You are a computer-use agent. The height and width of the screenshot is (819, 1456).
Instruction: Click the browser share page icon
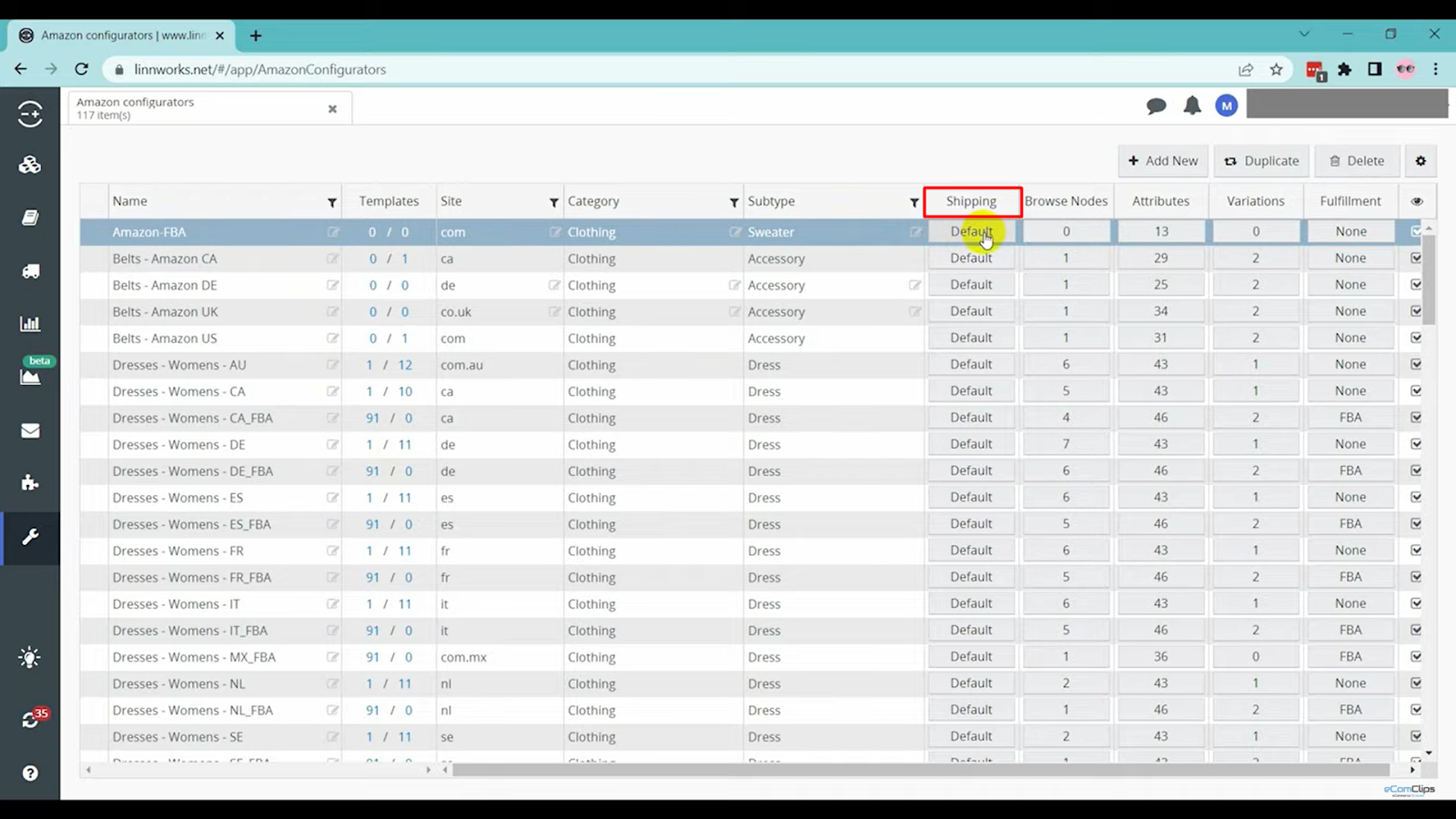[1246, 69]
